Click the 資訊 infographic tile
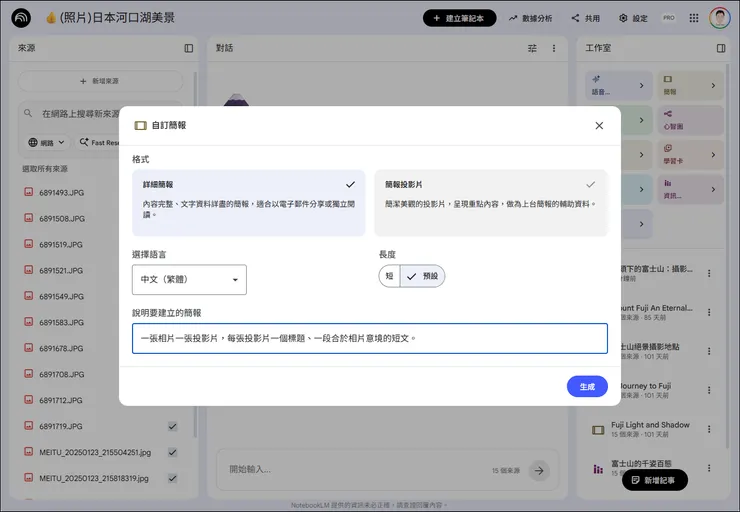Viewport: 740px width, 512px height. pyautogui.click(x=690, y=189)
